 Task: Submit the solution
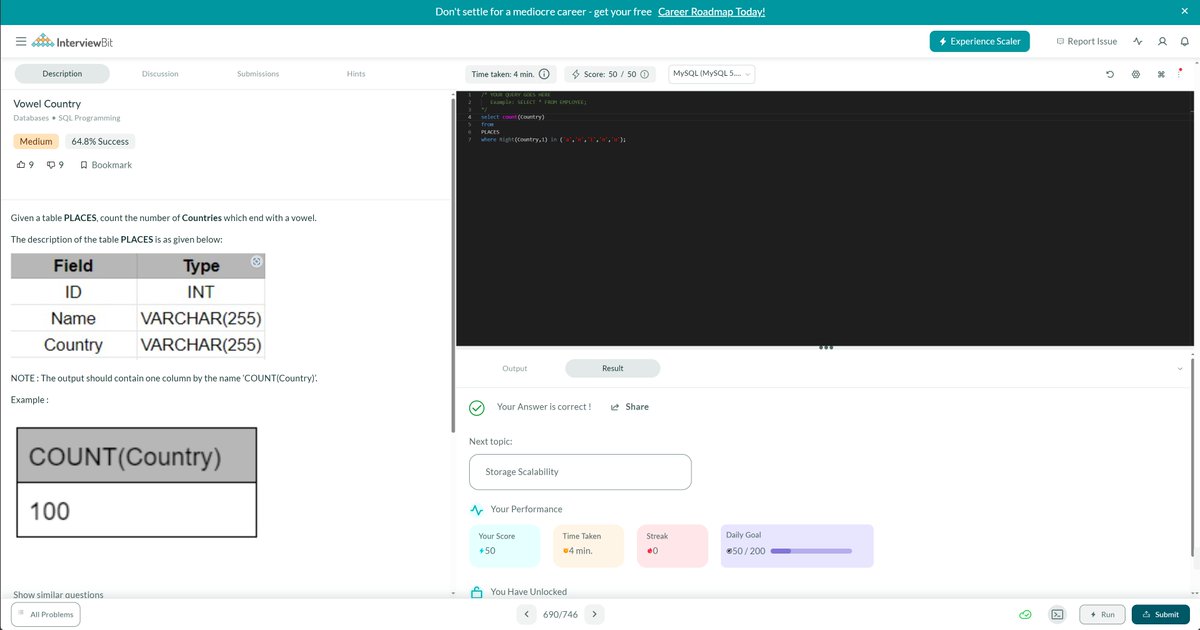(x=1161, y=614)
